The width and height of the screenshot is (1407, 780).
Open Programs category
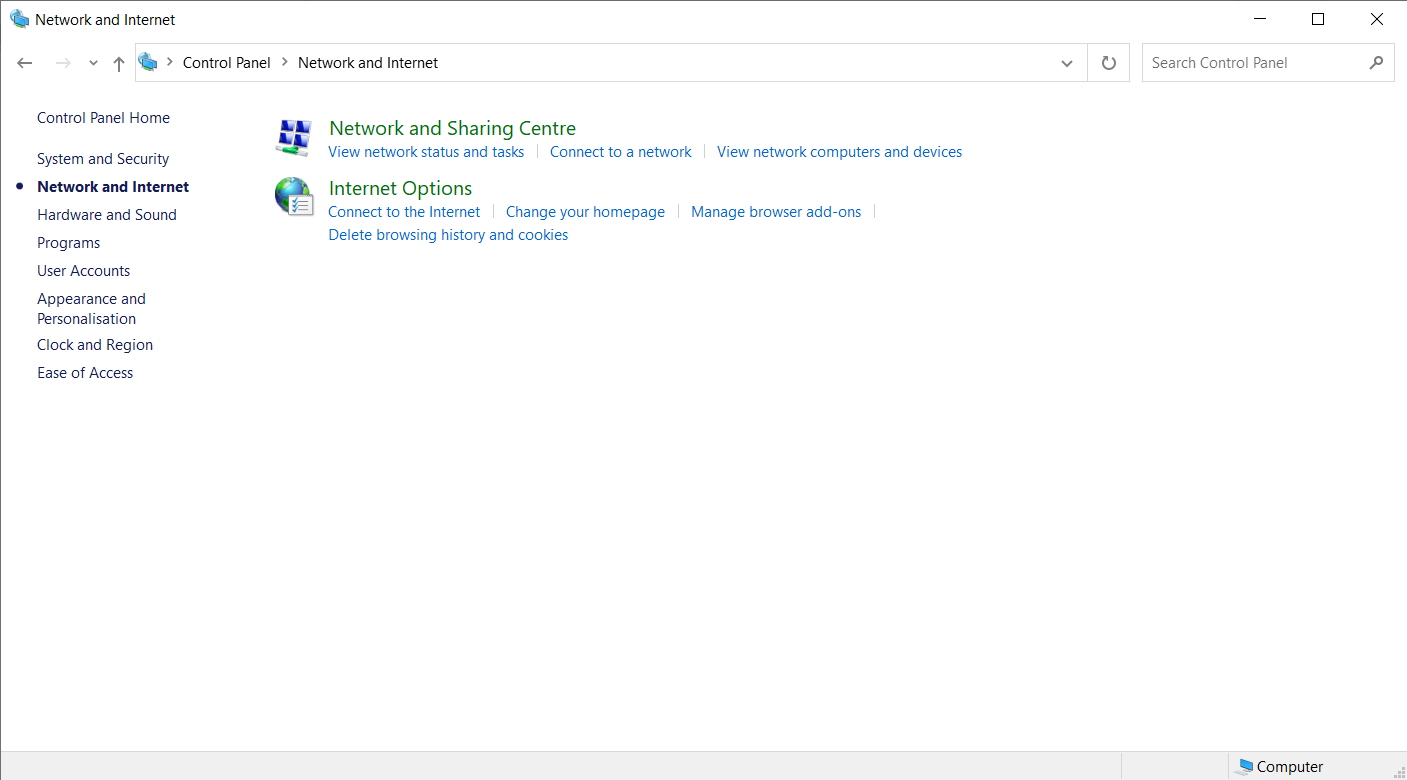69,243
